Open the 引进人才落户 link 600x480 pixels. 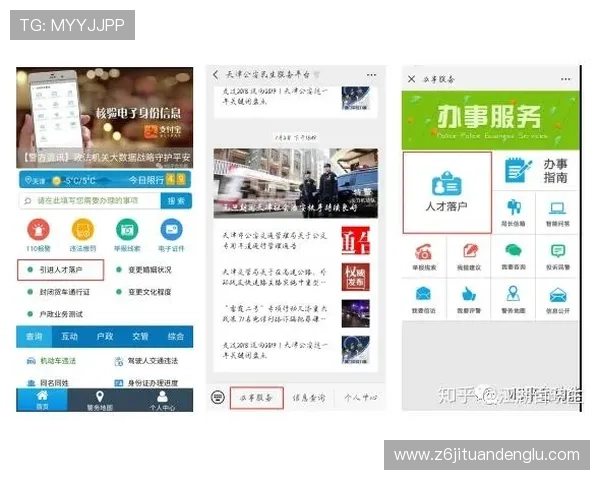coord(60,270)
